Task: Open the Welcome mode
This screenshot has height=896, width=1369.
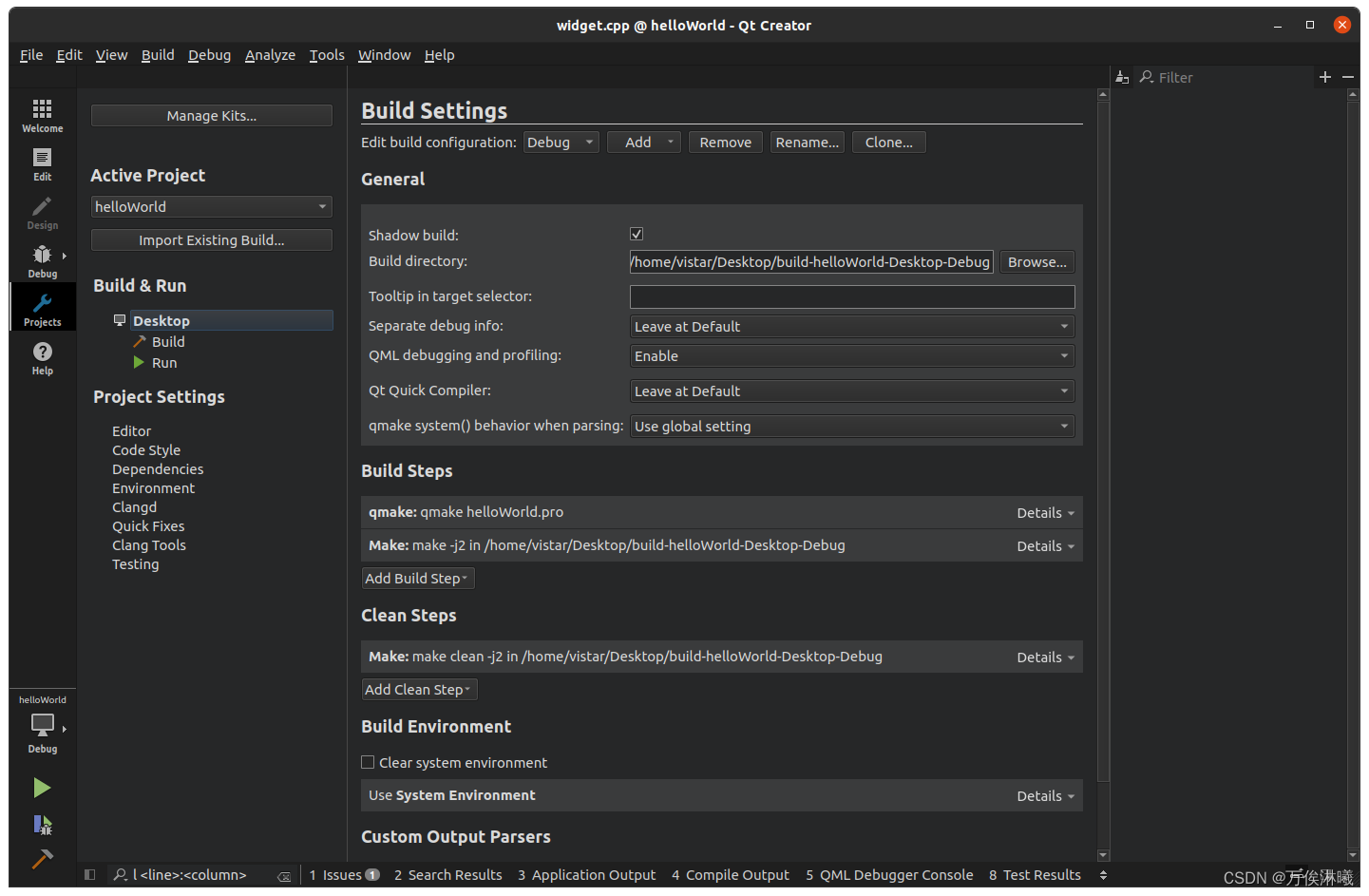Action: 43,115
